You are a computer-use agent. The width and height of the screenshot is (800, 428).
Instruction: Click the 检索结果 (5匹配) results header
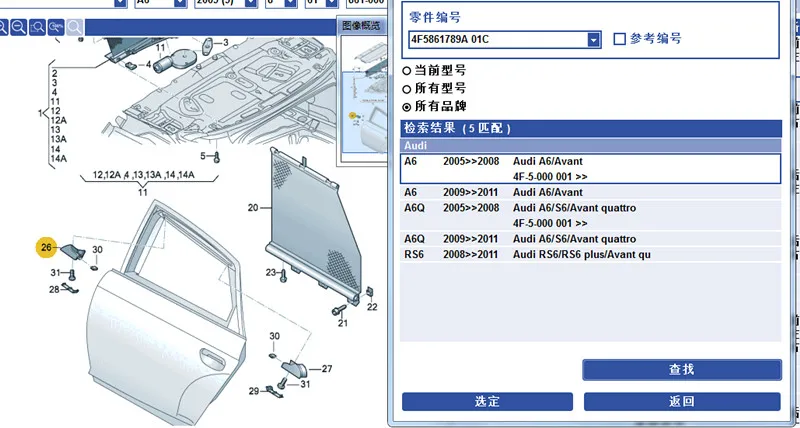(x=591, y=129)
